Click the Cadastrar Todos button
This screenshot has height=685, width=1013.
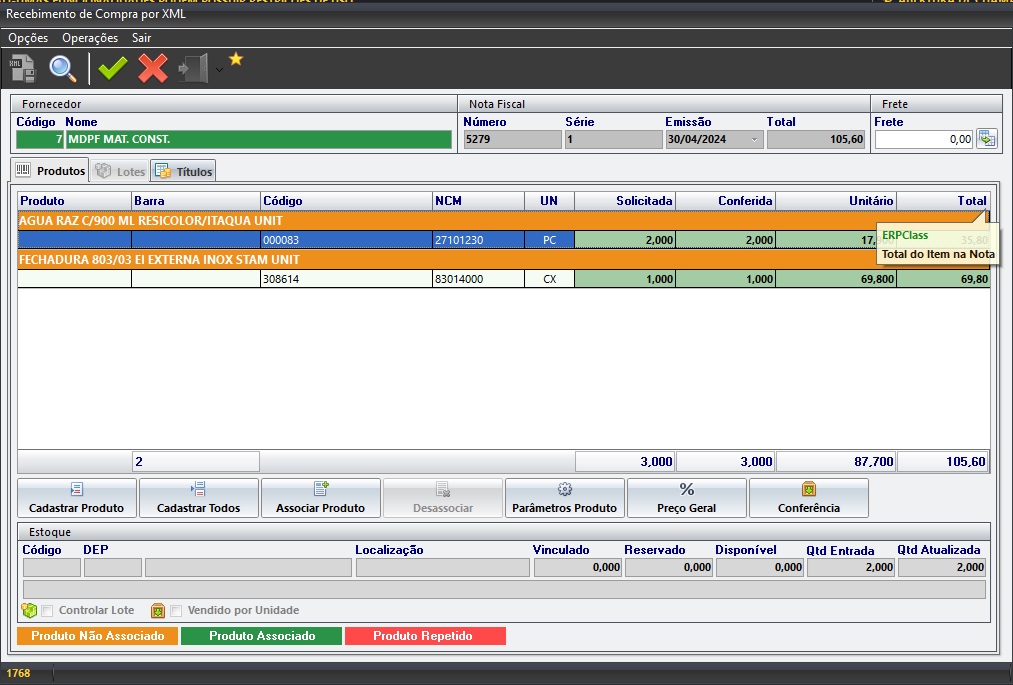coord(198,498)
